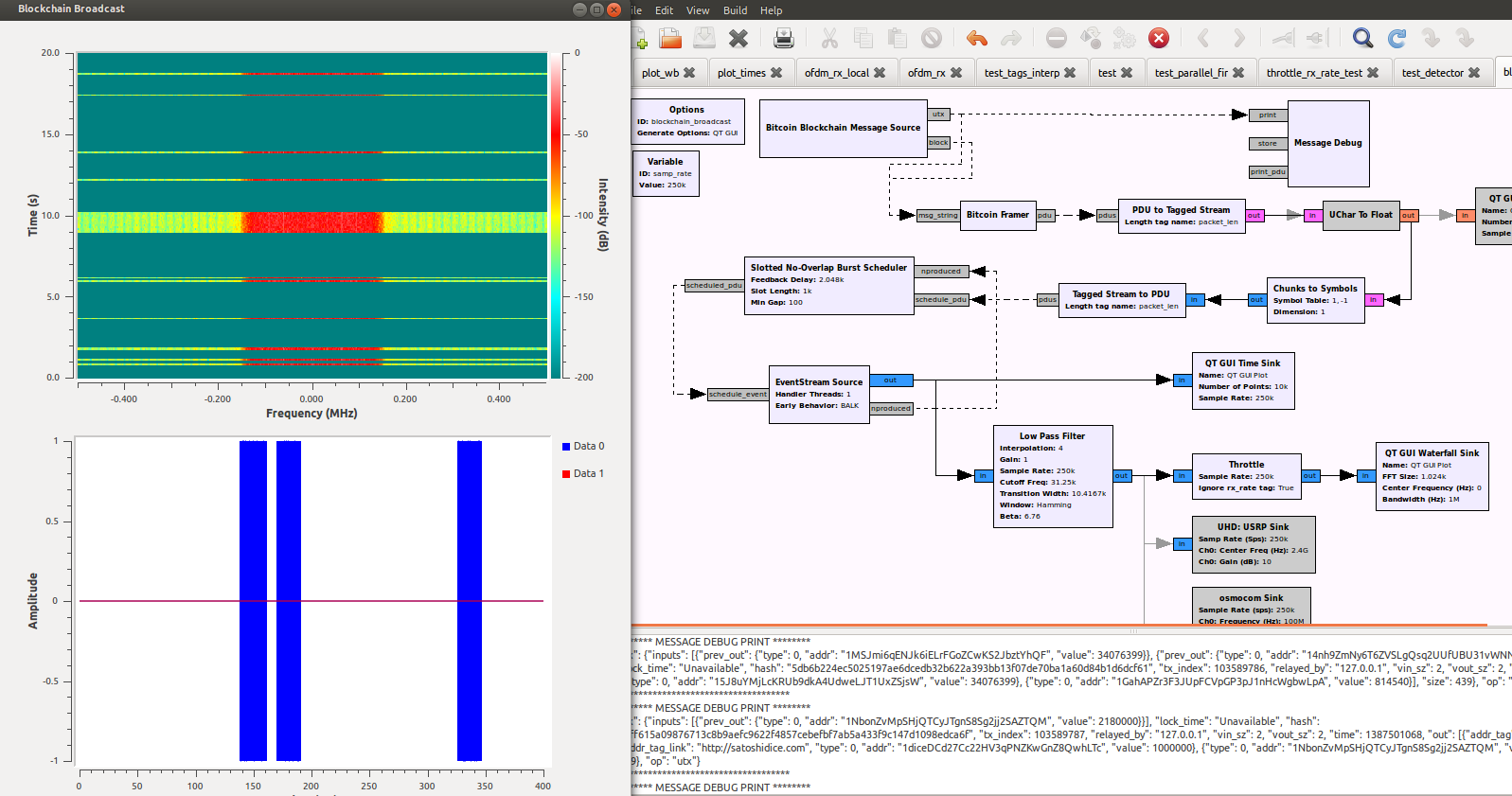Click the grey minus errors icon

click(1057, 38)
